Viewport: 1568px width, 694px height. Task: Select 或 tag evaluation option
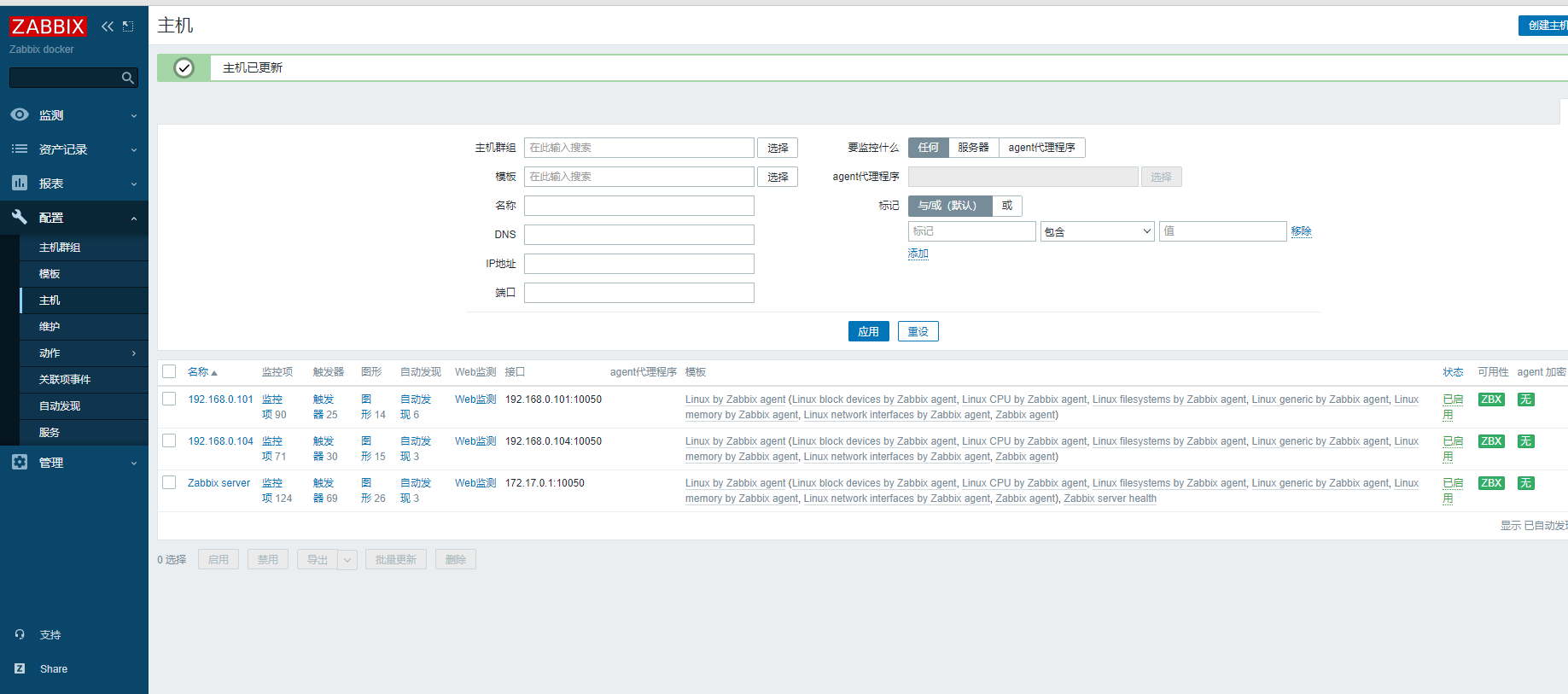click(1007, 206)
